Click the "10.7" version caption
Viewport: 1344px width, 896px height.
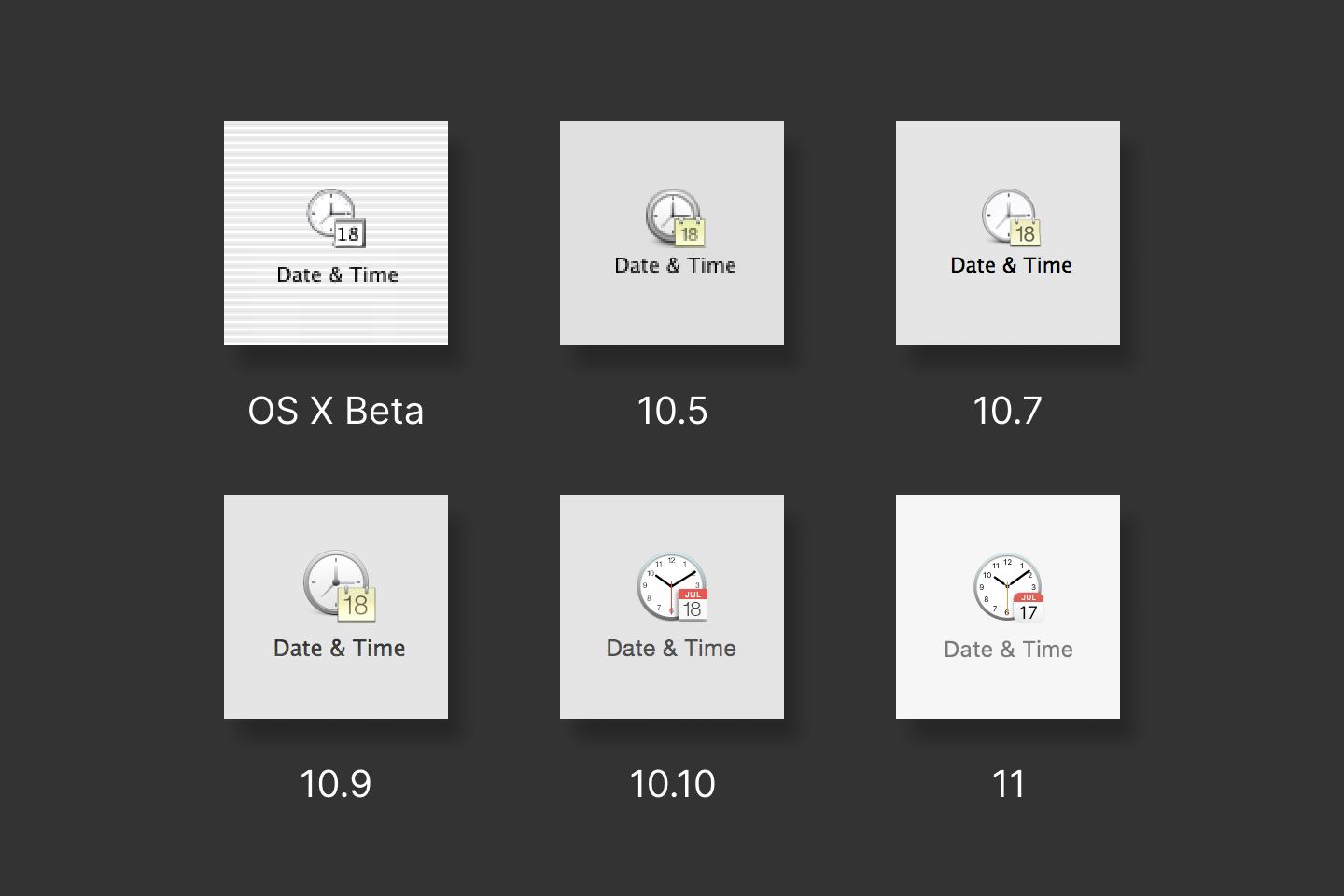pos(1007,411)
